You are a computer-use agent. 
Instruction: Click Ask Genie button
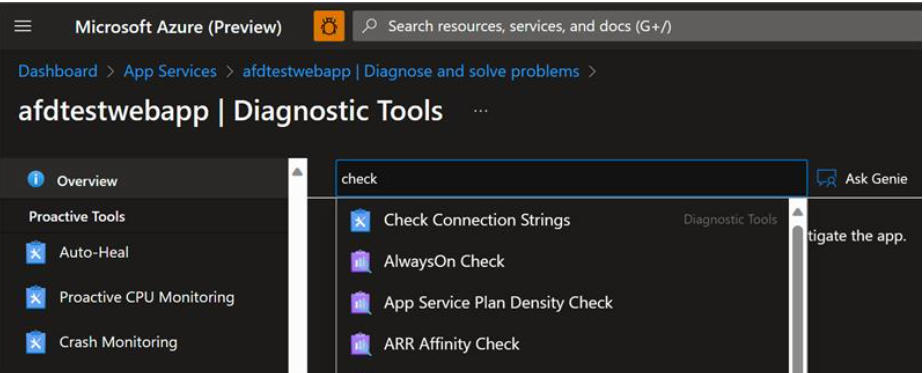tap(862, 179)
